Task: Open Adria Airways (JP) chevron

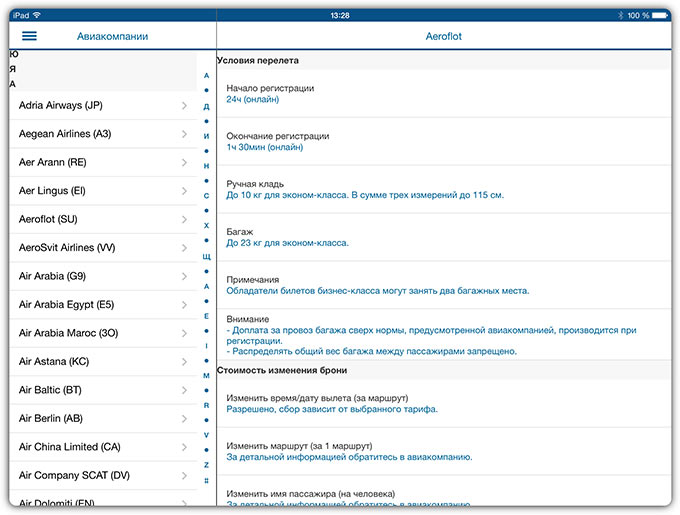Action: [x=184, y=105]
